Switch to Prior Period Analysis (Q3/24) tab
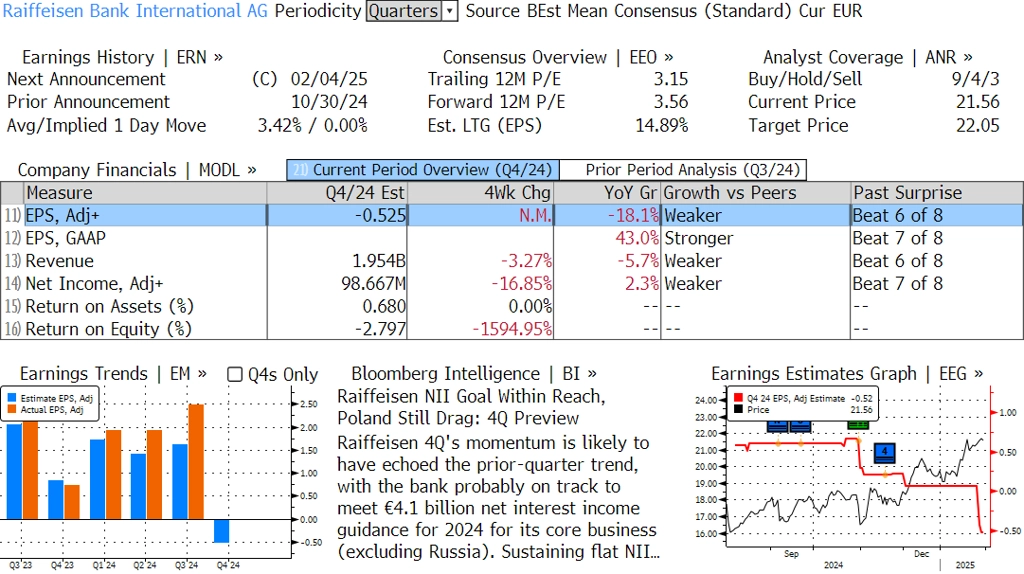 (684, 170)
